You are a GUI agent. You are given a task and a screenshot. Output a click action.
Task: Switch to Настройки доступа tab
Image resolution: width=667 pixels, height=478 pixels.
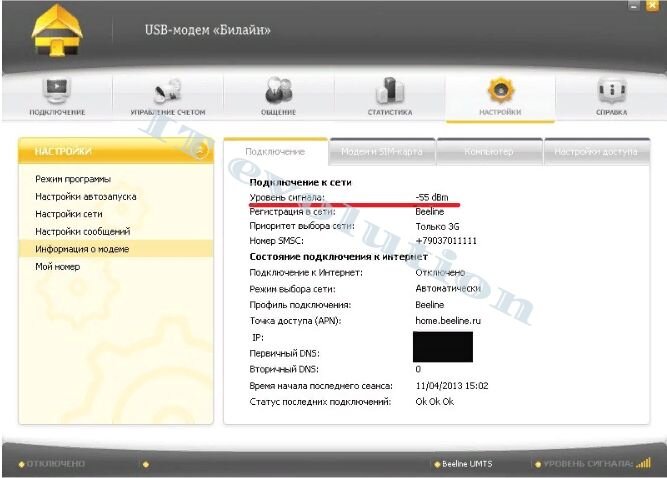(x=596, y=151)
